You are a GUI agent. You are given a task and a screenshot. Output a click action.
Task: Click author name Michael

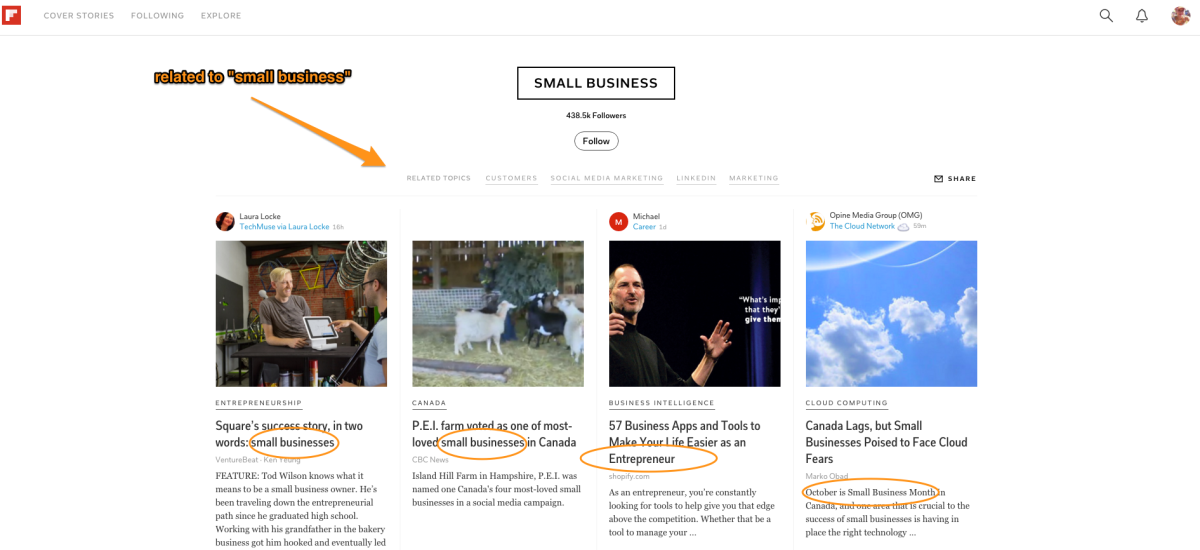point(646,216)
